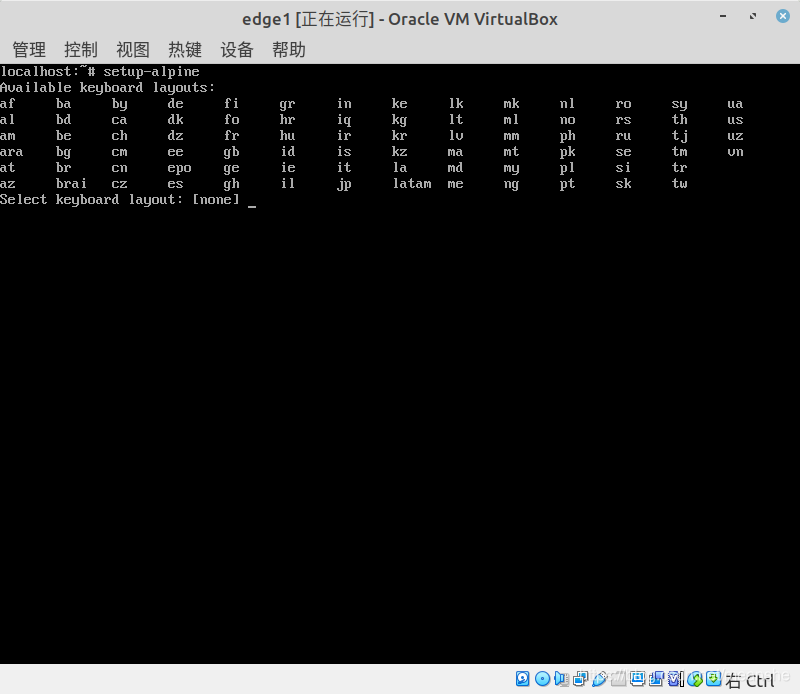Click the 'setup-alpine' command text
This screenshot has width=800, height=694.
152,72
